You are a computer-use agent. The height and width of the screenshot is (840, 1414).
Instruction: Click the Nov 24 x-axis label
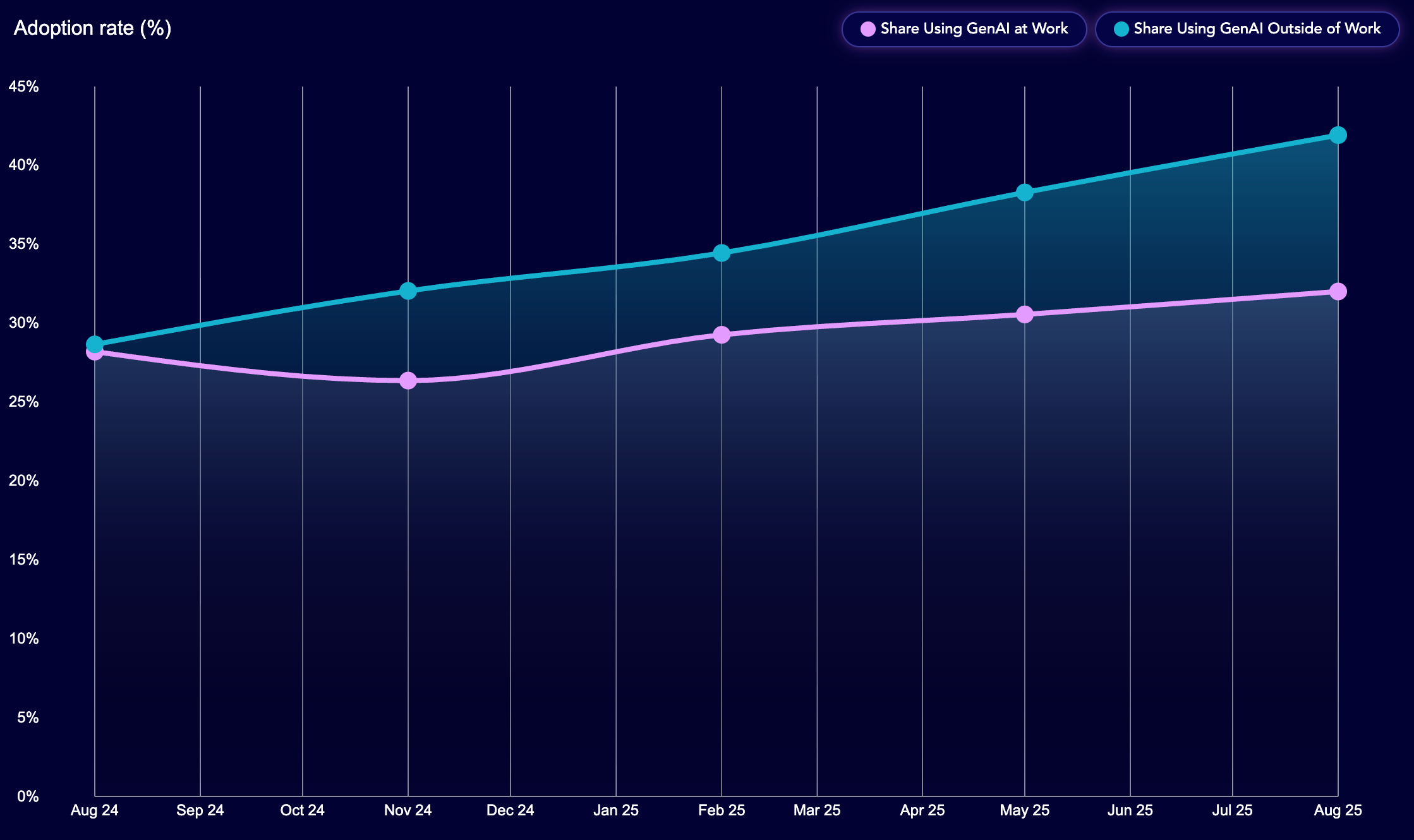(x=408, y=810)
